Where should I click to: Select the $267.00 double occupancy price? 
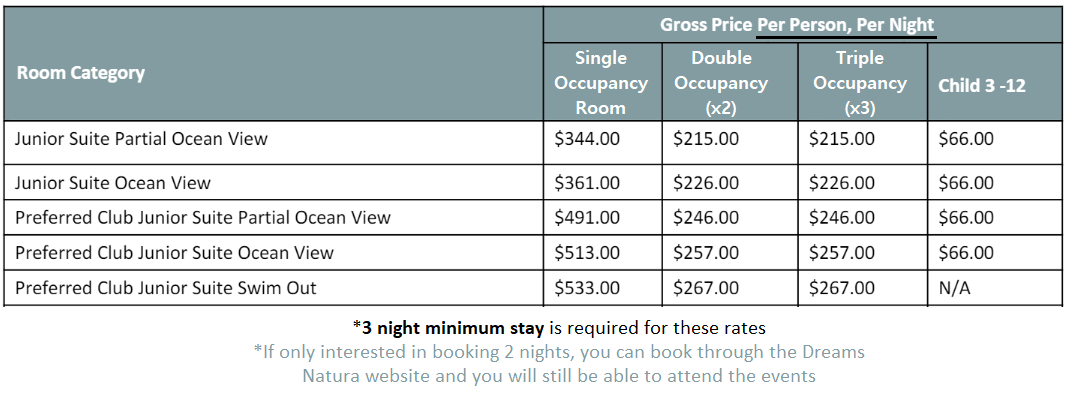[x=706, y=288]
